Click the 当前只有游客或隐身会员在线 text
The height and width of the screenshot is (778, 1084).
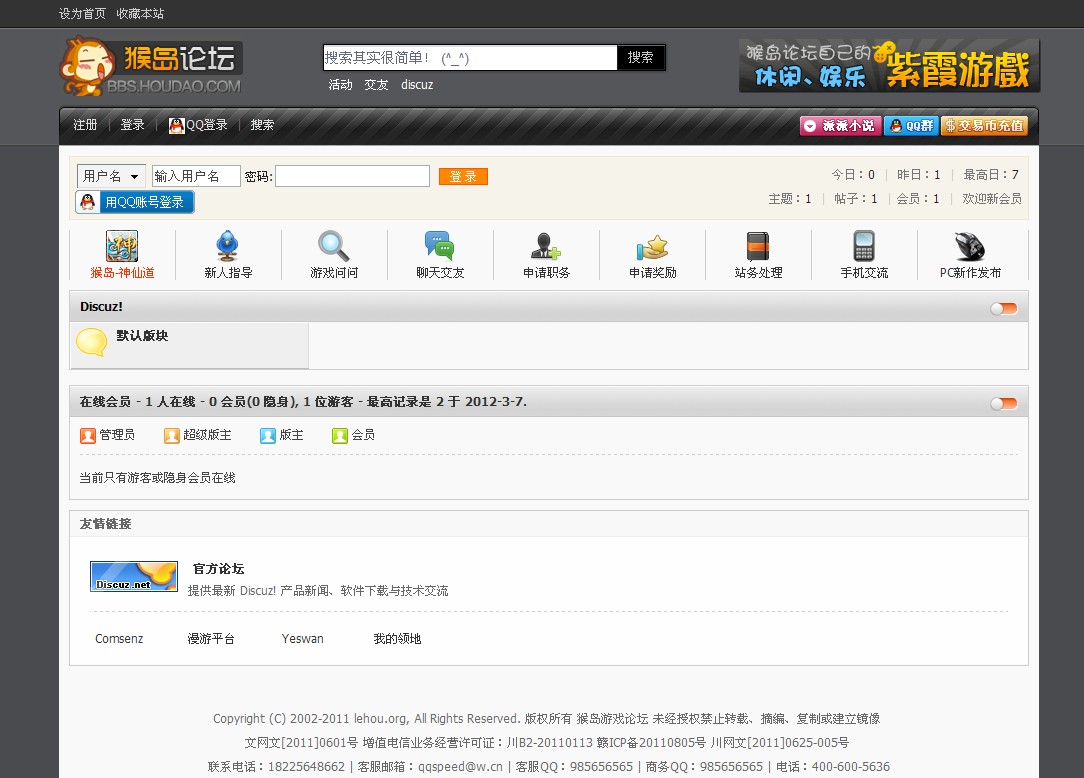[157, 478]
